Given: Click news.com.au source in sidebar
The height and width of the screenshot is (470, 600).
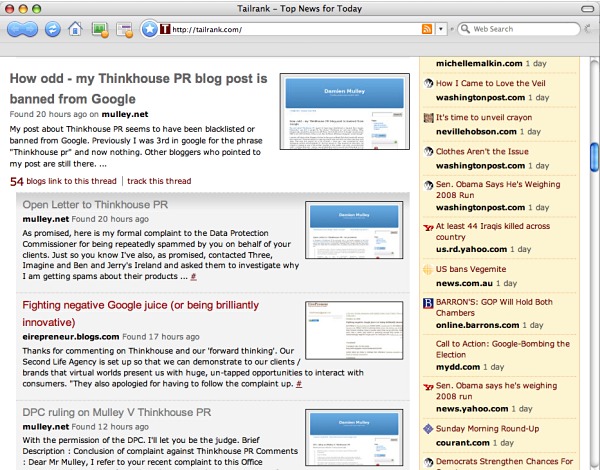Looking at the screenshot, I should tap(464, 284).
